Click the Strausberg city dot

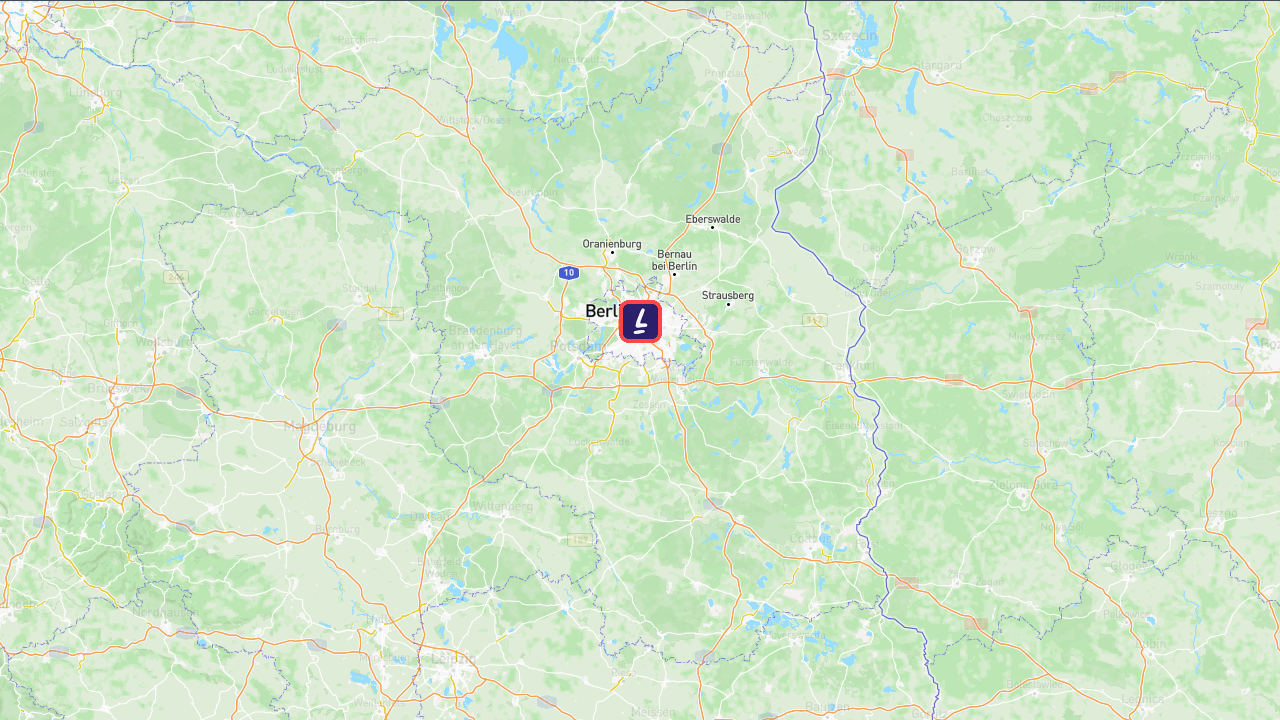tap(728, 304)
